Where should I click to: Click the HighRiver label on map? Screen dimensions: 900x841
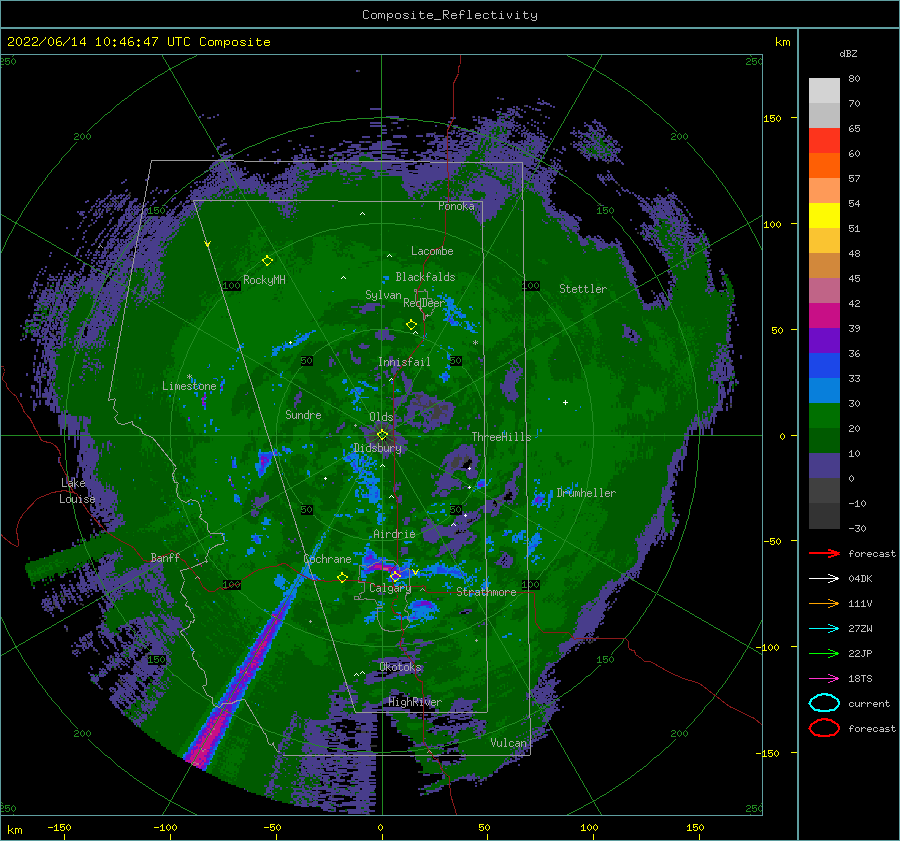coord(414,702)
